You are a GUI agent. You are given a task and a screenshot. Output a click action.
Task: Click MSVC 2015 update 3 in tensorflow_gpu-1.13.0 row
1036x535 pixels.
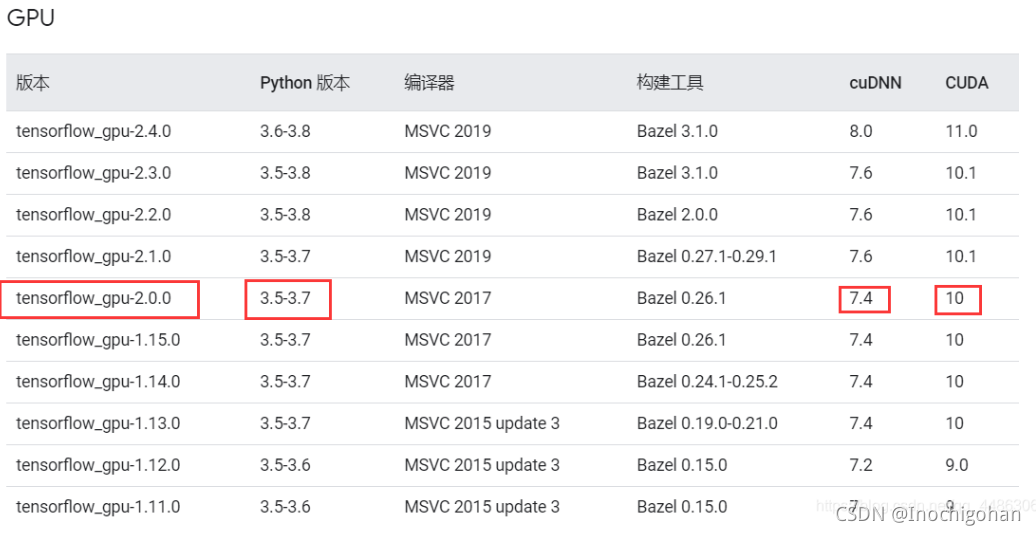[482, 423]
